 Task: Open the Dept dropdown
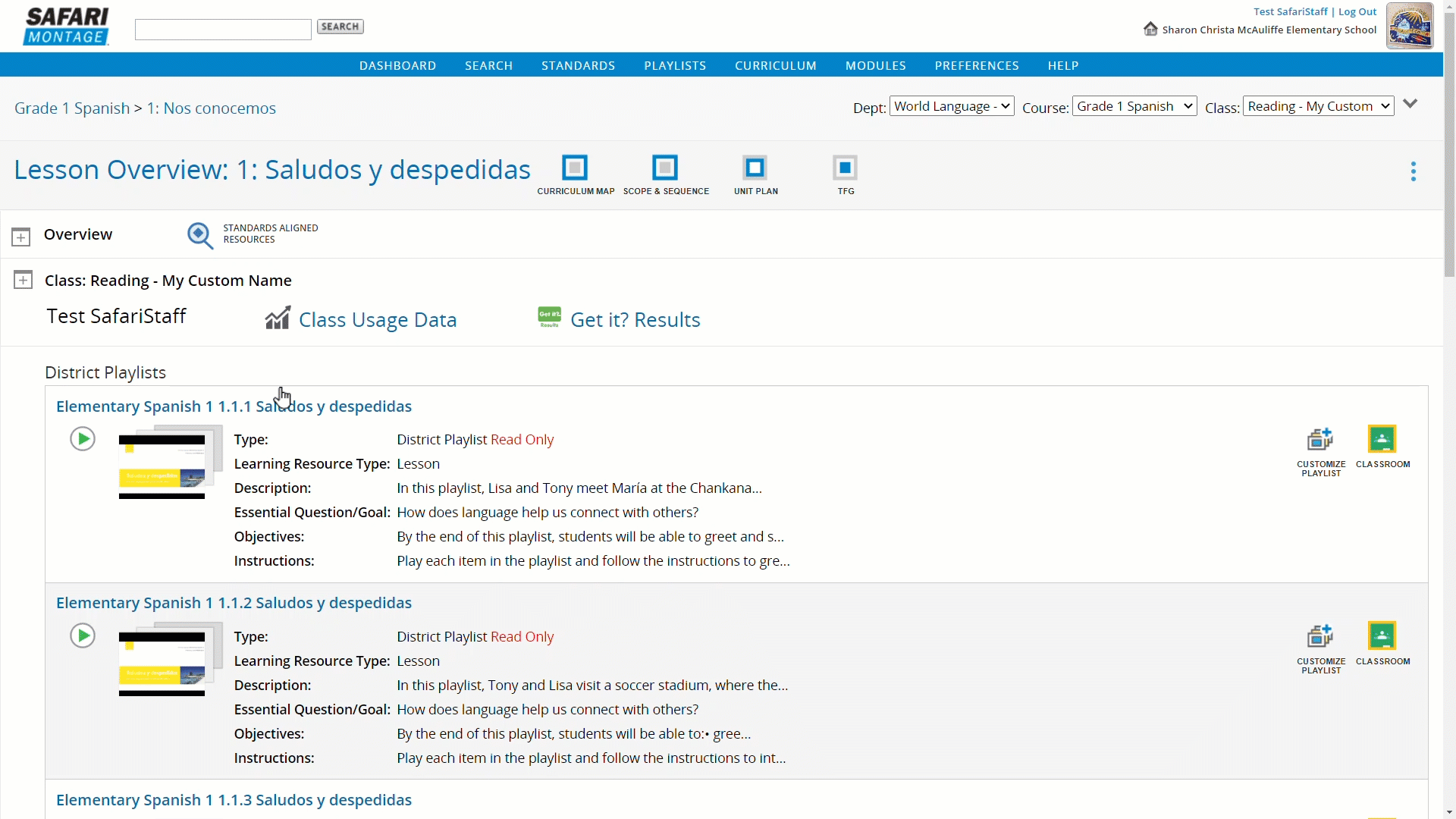tap(952, 106)
